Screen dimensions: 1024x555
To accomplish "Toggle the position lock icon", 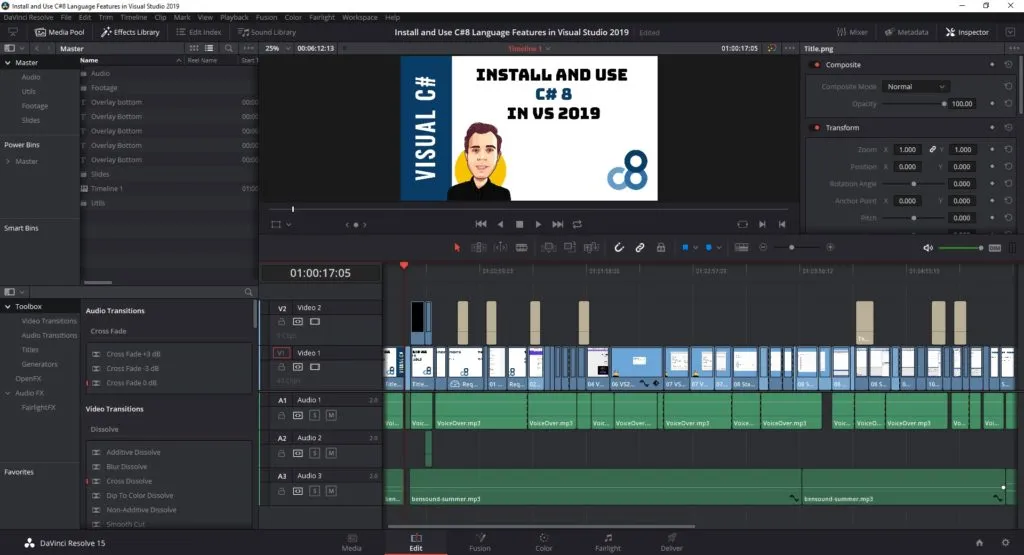I will (661, 247).
